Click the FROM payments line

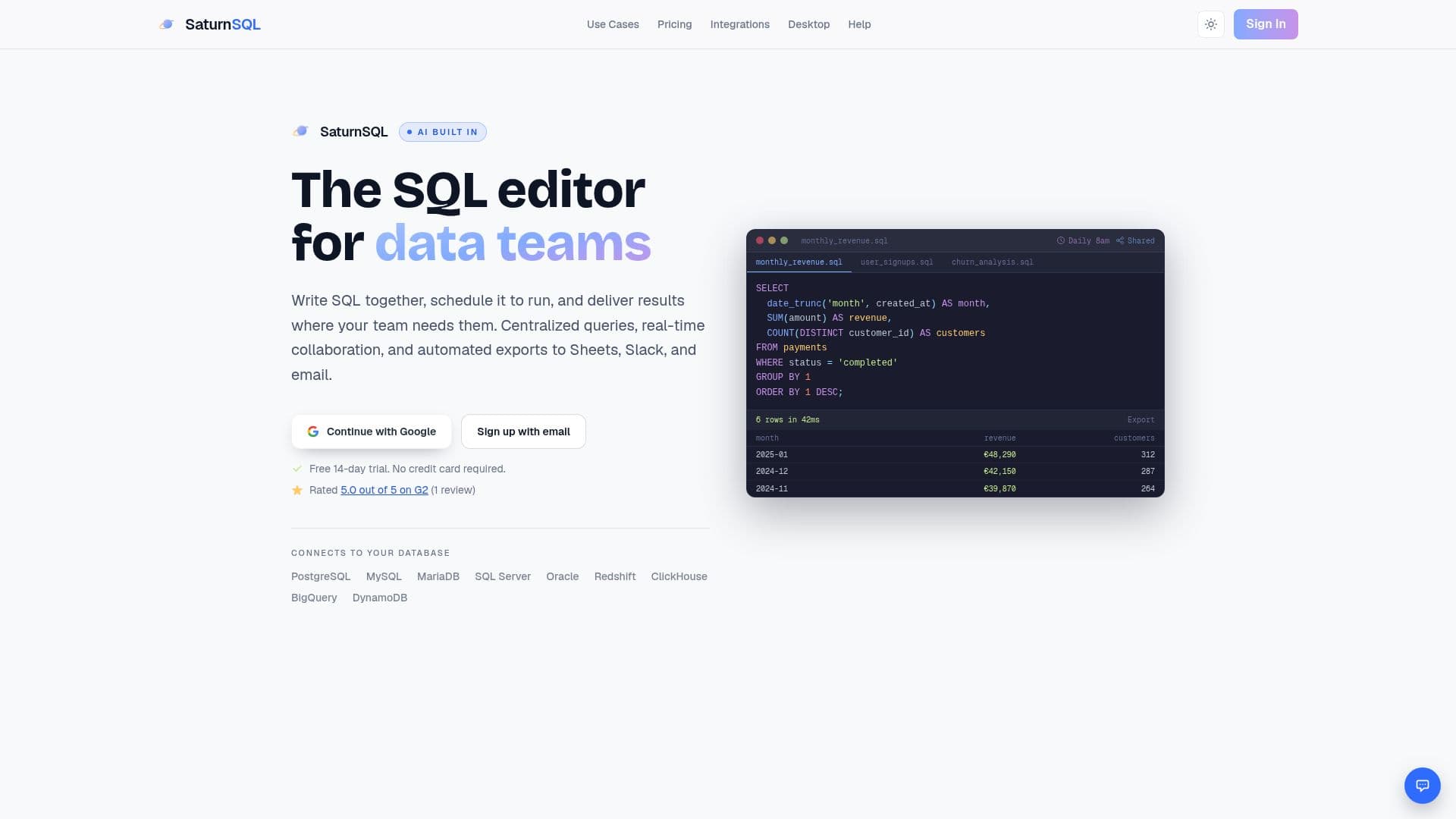tap(791, 347)
